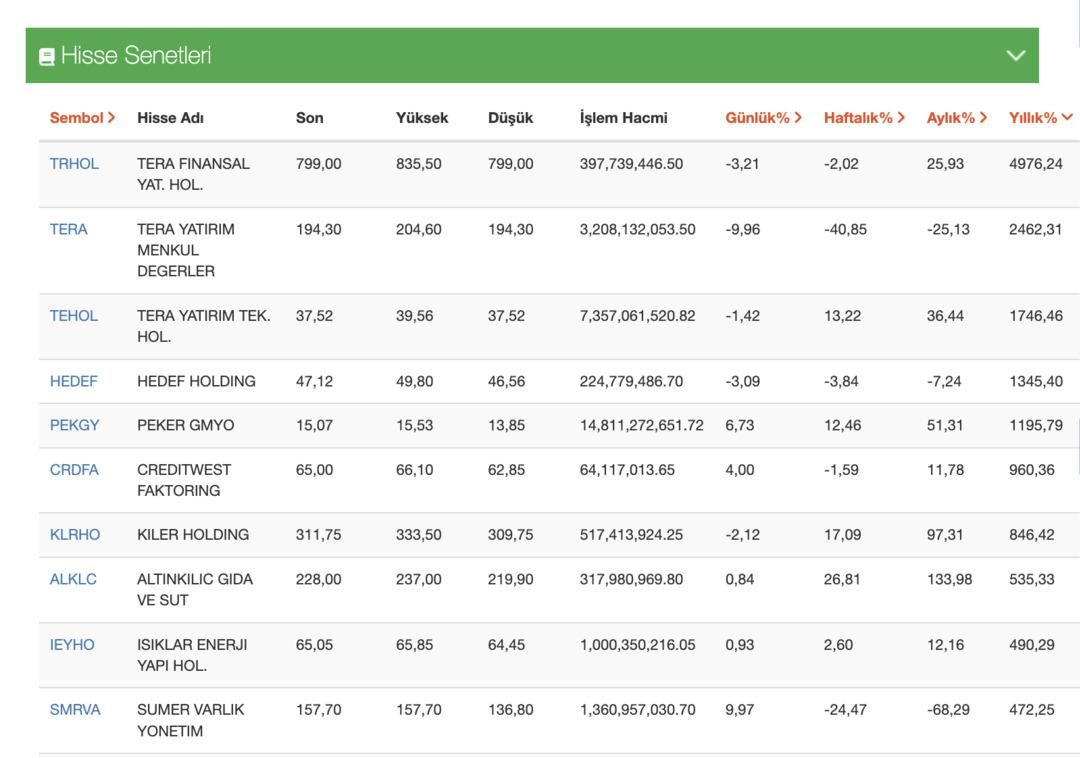Click the Hisse Senetleri green header title
This screenshot has height=758, width=1080.
(x=135, y=56)
